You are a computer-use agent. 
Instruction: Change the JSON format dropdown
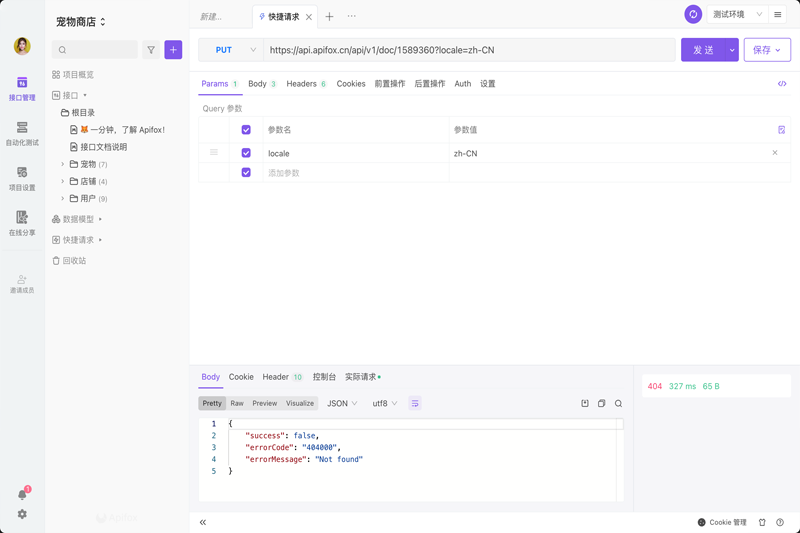click(342, 404)
